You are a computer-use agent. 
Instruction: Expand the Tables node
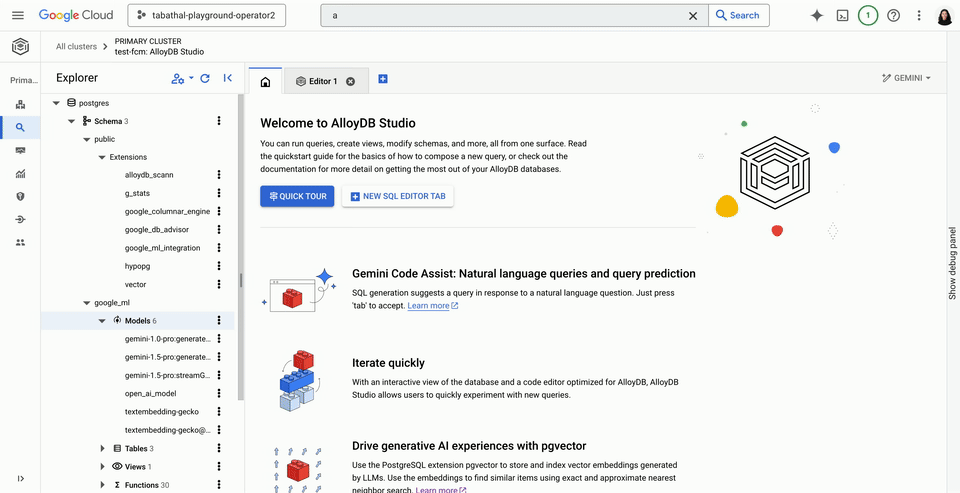pyautogui.click(x=102, y=449)
